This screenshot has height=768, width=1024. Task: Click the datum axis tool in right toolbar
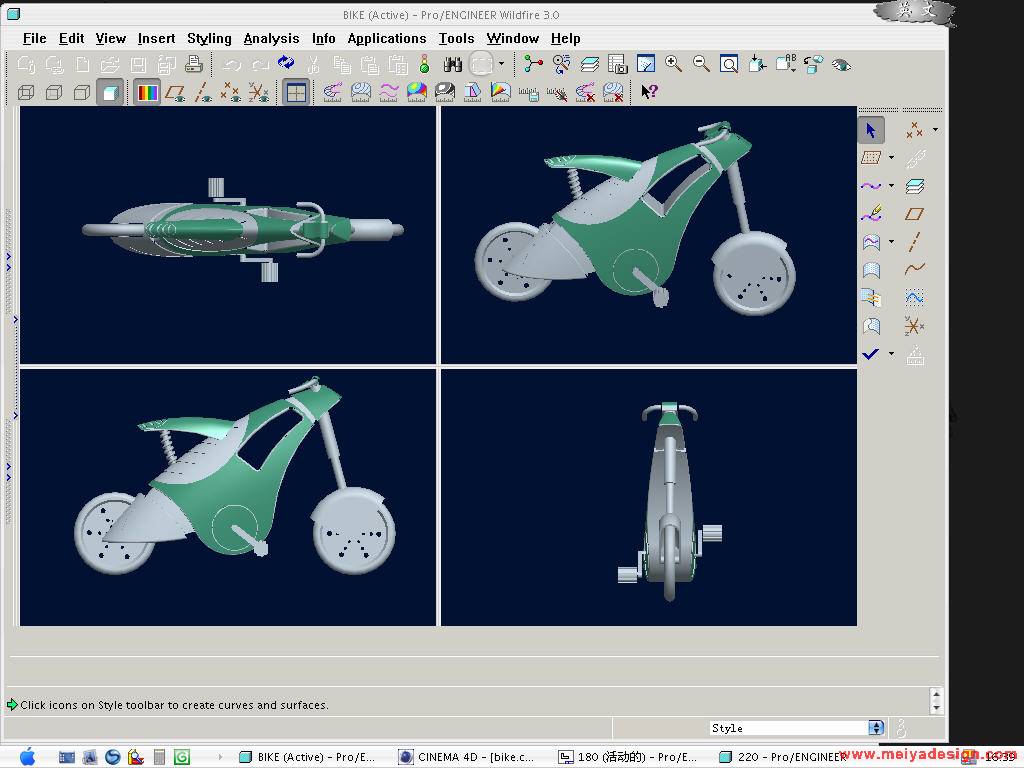(x=914, y=242)
